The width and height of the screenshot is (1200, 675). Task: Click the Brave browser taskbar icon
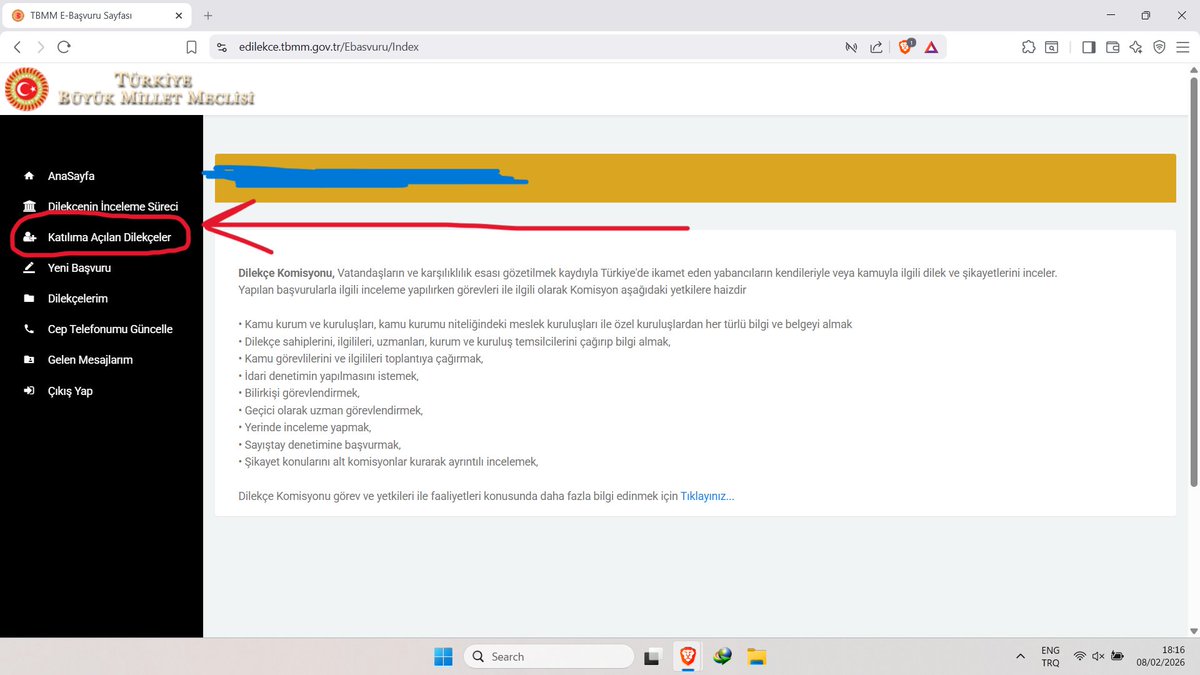click(x=687, y=656)
